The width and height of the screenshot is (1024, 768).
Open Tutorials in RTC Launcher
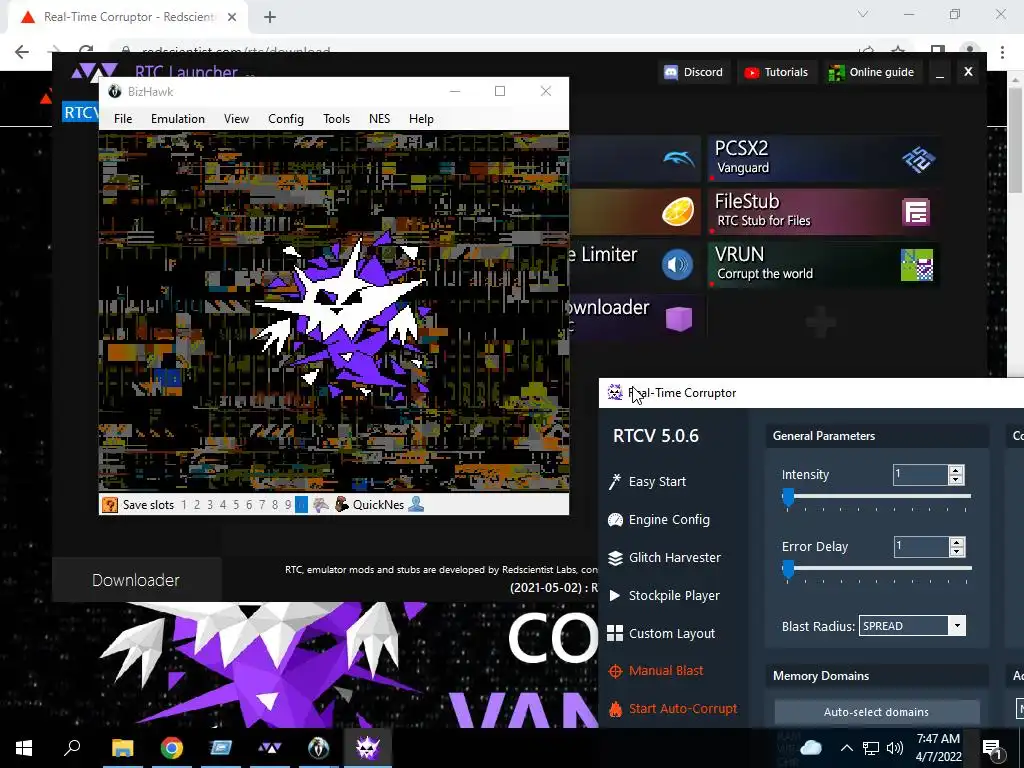[776, 72]
